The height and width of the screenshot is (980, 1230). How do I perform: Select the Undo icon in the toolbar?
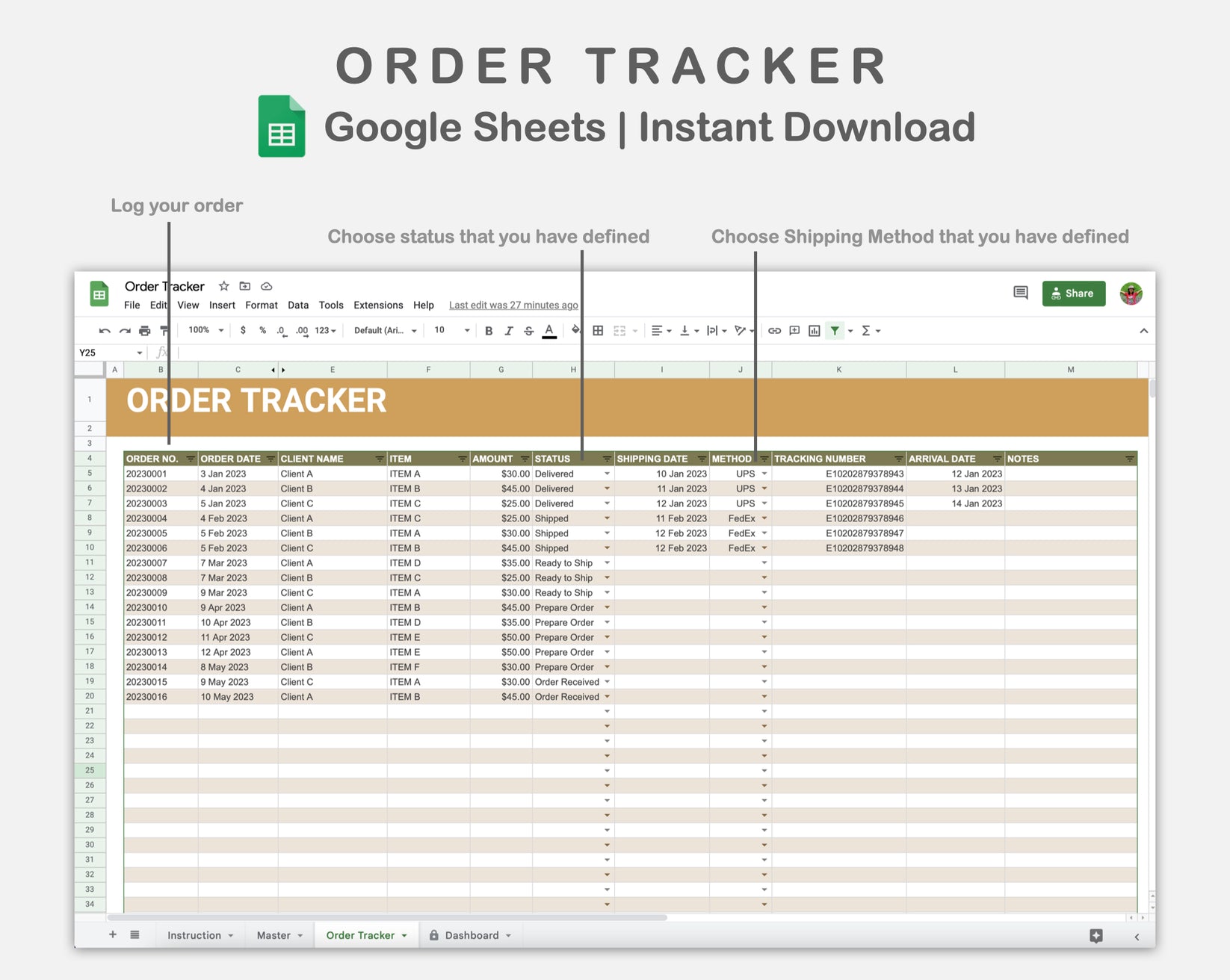pos(104,330)
